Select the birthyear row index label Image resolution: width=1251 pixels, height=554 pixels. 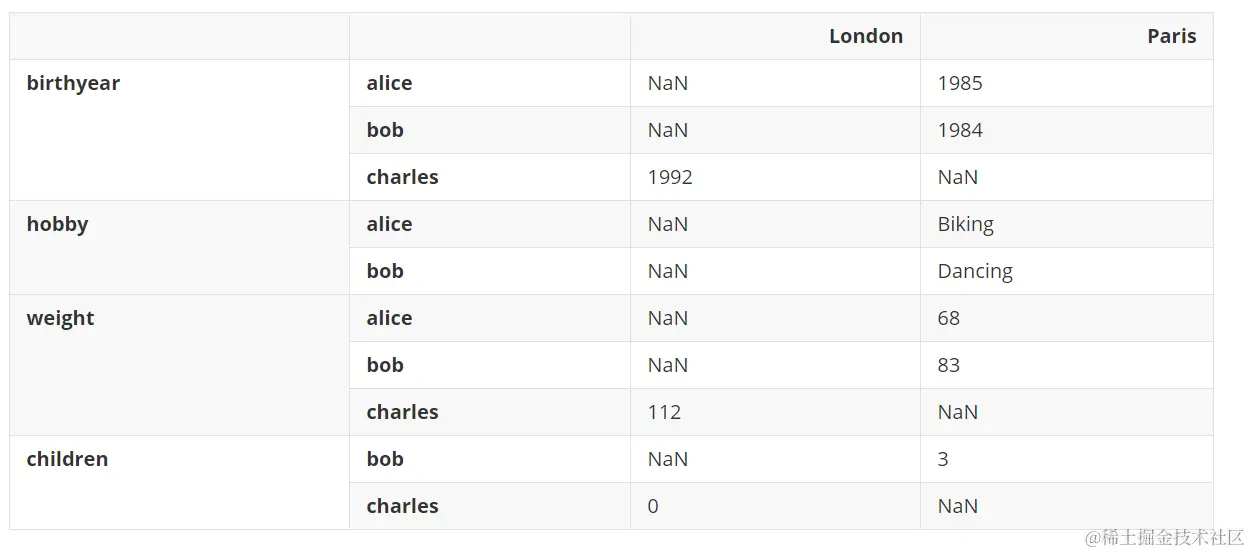[x=73, y=84]
